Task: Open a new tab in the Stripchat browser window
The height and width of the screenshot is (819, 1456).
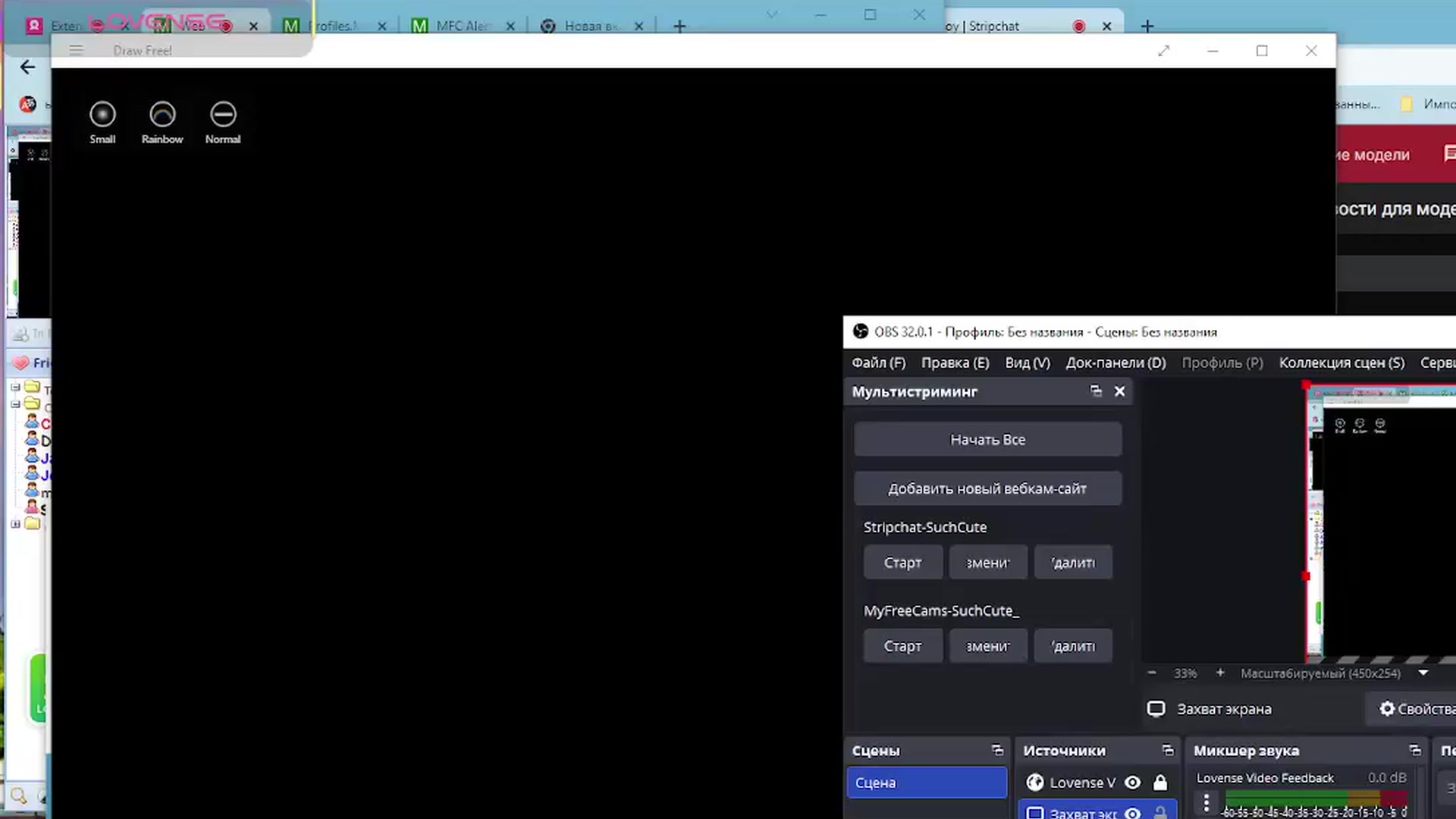Action: tap(1147, 27)
